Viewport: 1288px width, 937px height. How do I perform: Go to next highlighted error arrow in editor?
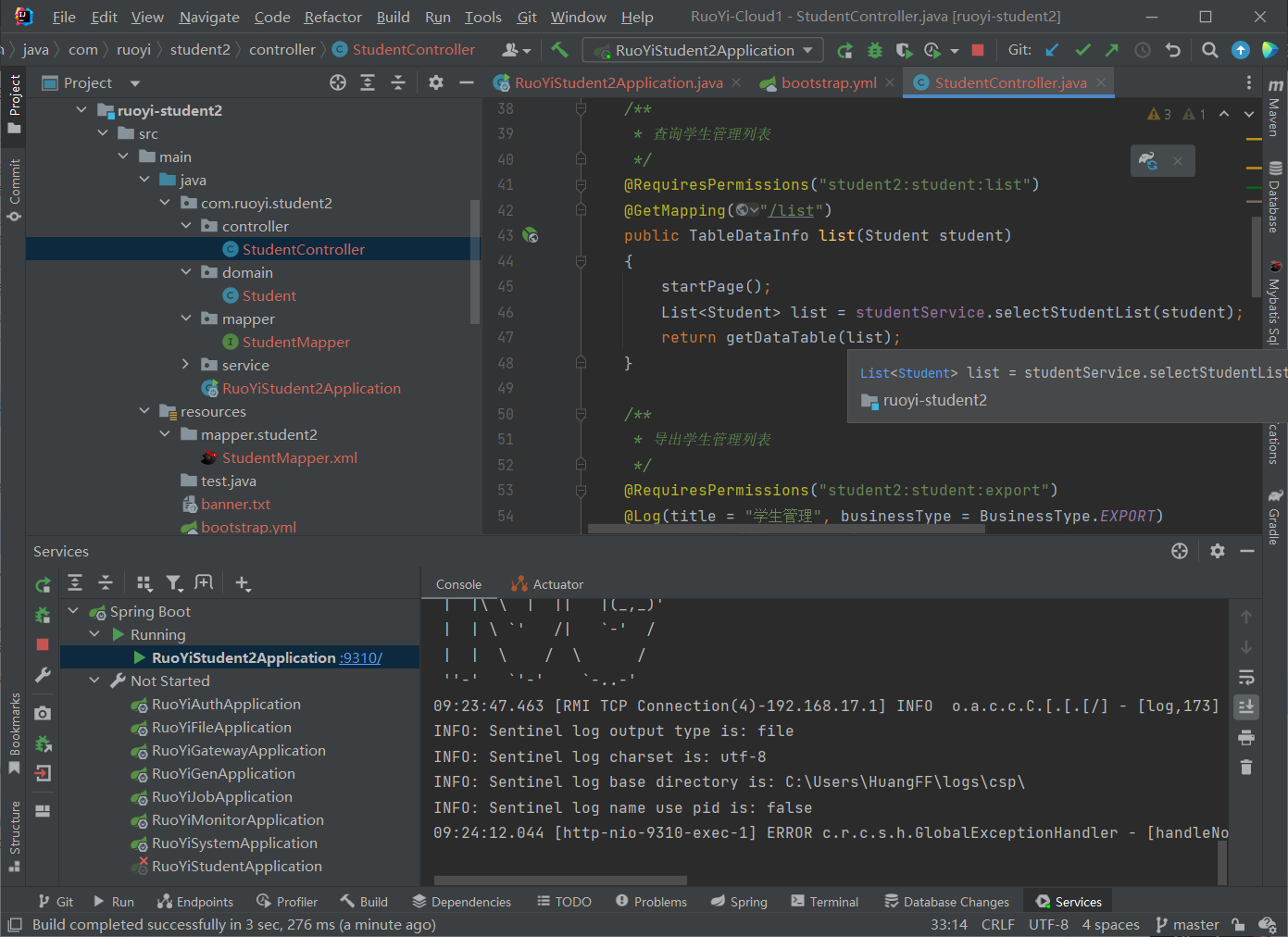click(x=1249, y=114)
